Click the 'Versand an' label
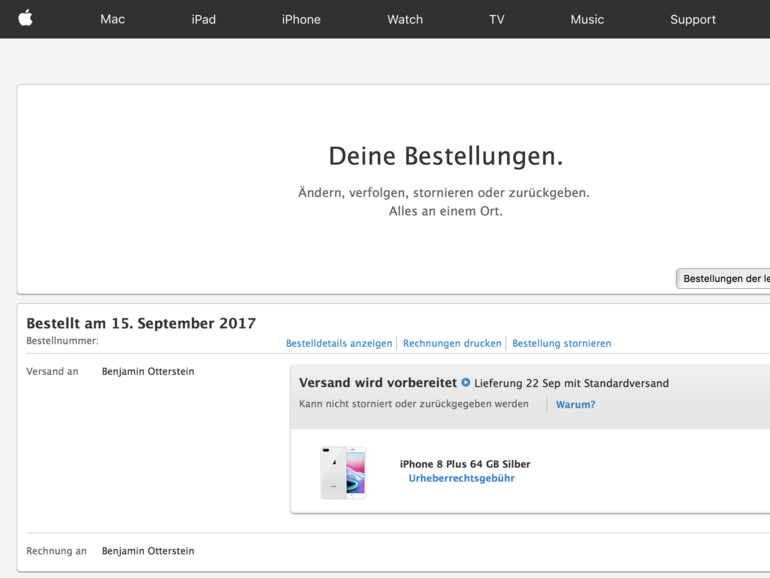The image size is (770, 578). point(52,371)
